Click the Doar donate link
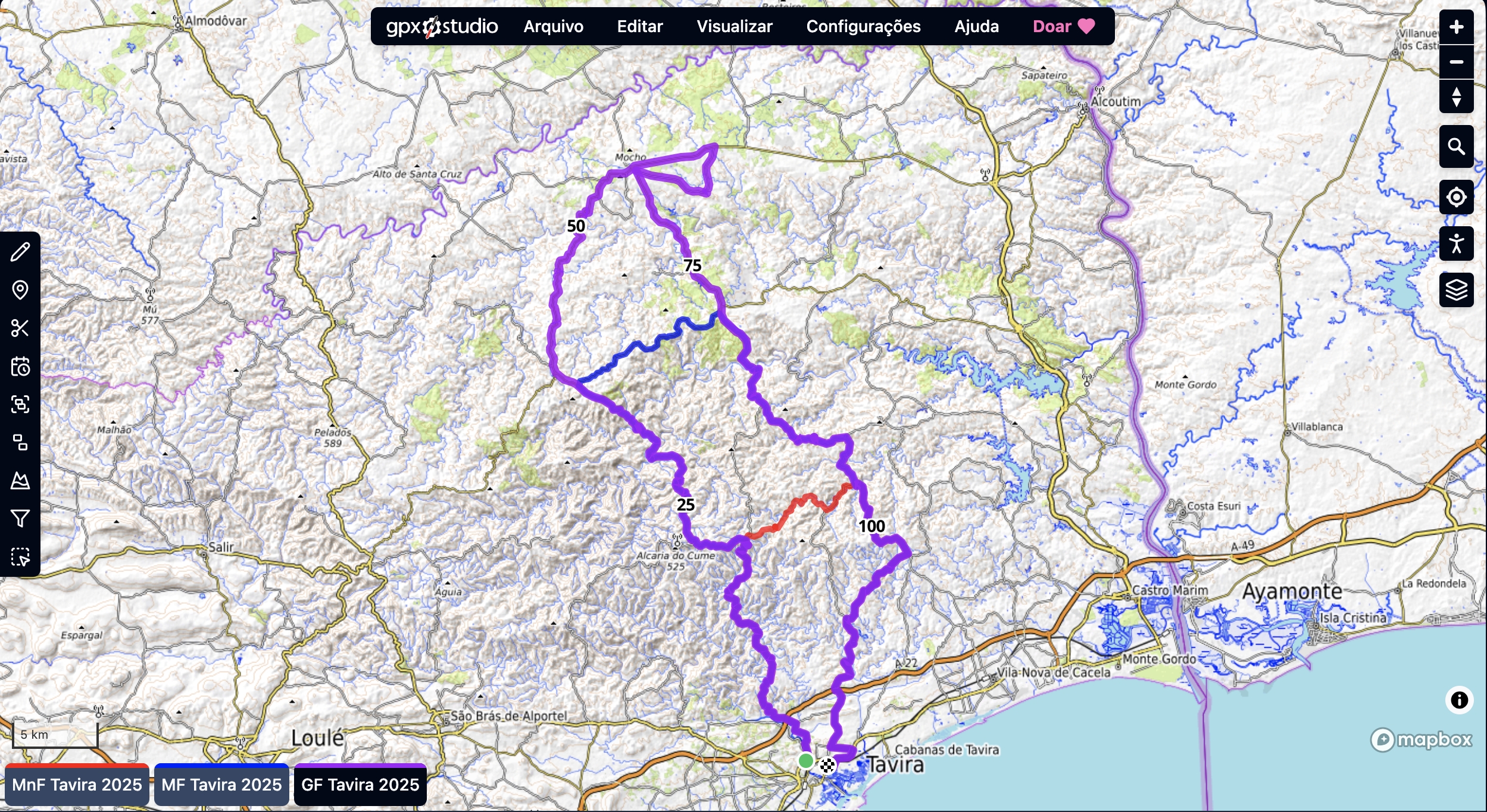Screen dimensions: 1487x812 pos(1064,26)
